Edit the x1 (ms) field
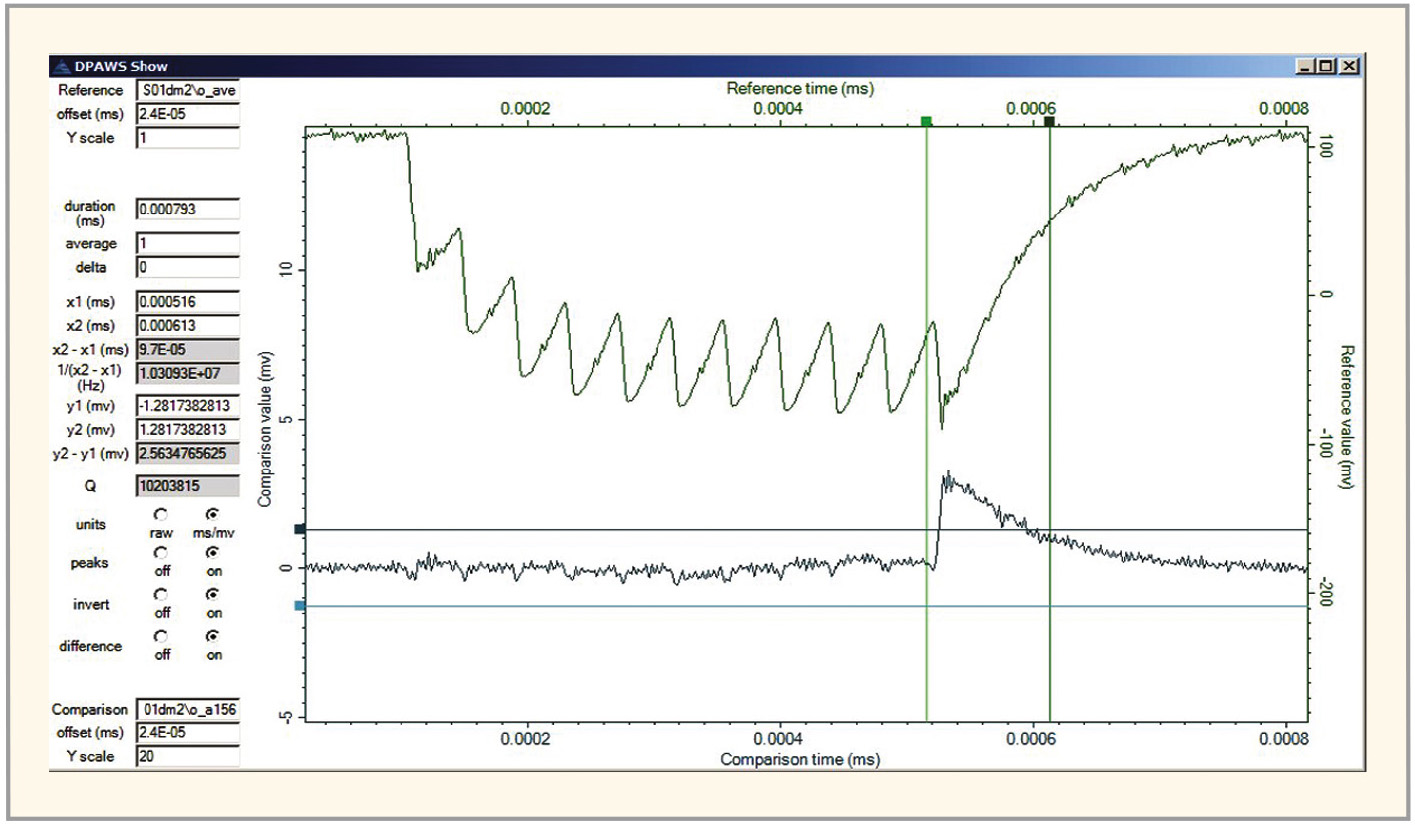This screenshot has width=1415, height=825. (x=187, y=302)
